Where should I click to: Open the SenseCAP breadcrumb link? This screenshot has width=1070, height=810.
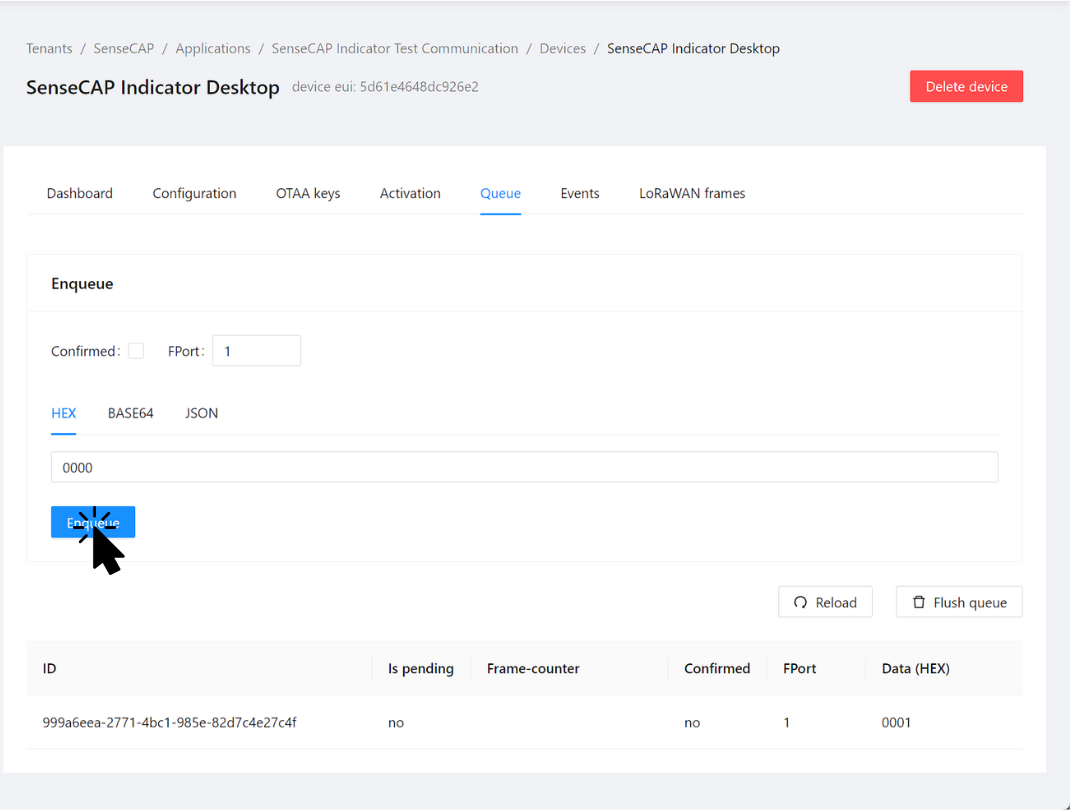[x=124, y=48]
